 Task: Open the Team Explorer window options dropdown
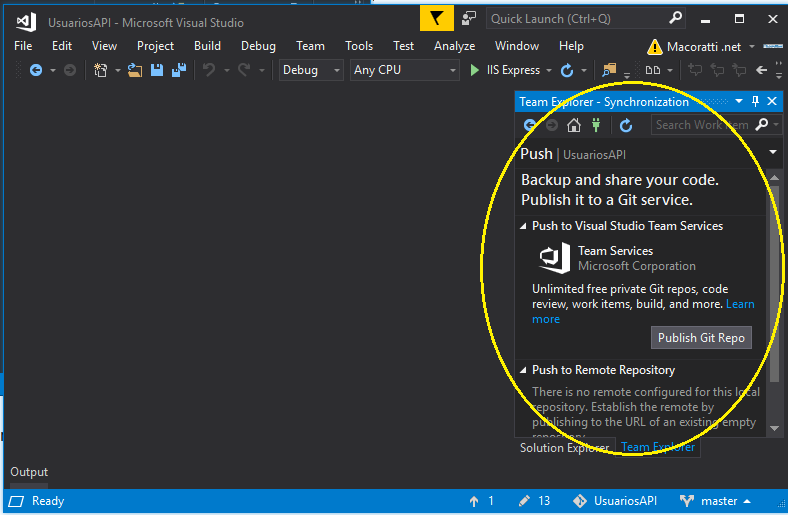tap(739, 101)
